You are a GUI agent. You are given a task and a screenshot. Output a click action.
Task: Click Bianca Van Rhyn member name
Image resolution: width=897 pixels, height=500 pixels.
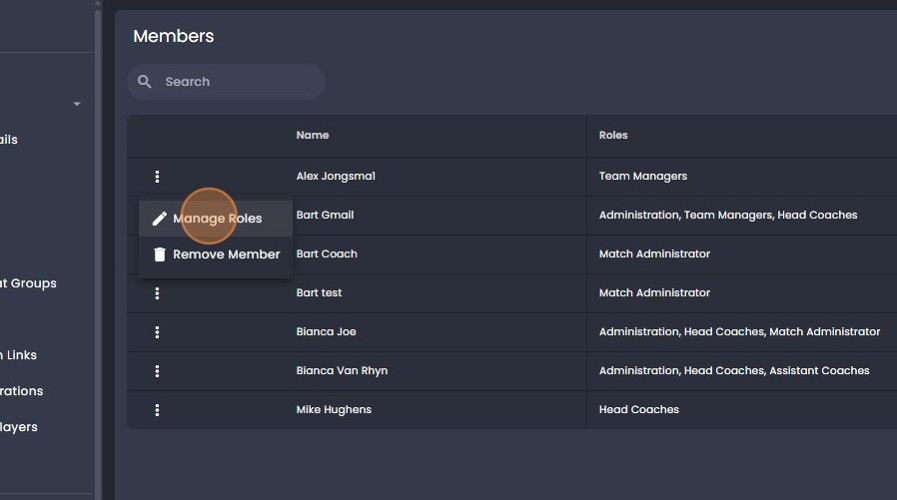[x=341, y=371]
